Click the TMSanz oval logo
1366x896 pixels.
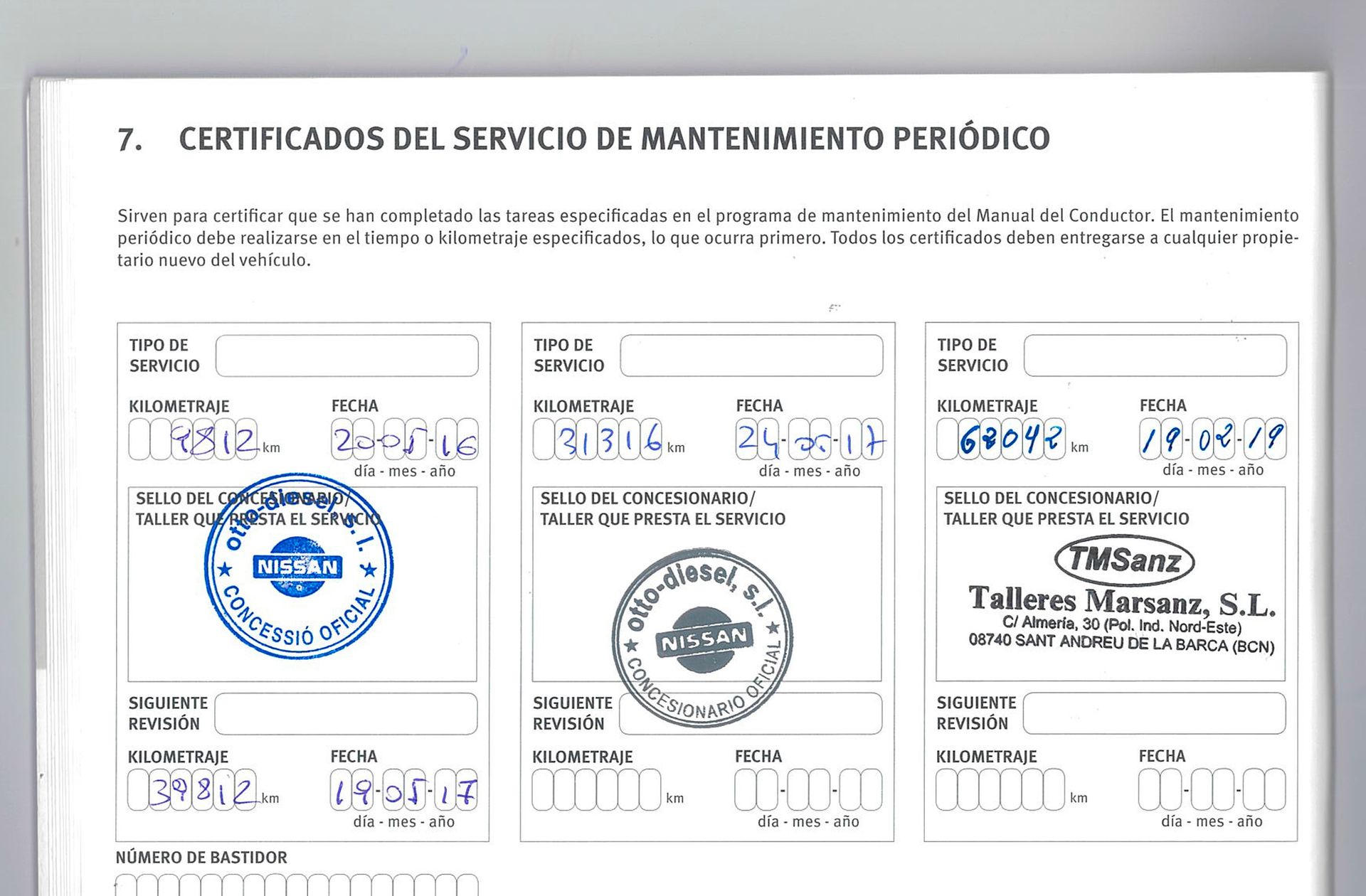click(1124, 560)
